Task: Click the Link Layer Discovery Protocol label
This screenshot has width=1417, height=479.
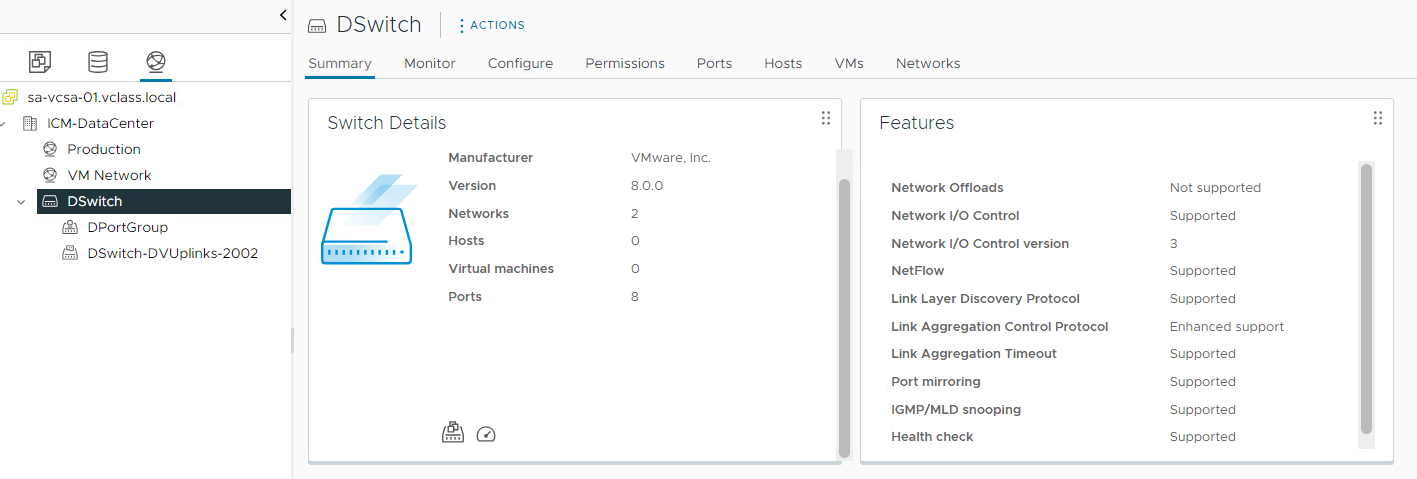Action: click(x=985, y=299)
